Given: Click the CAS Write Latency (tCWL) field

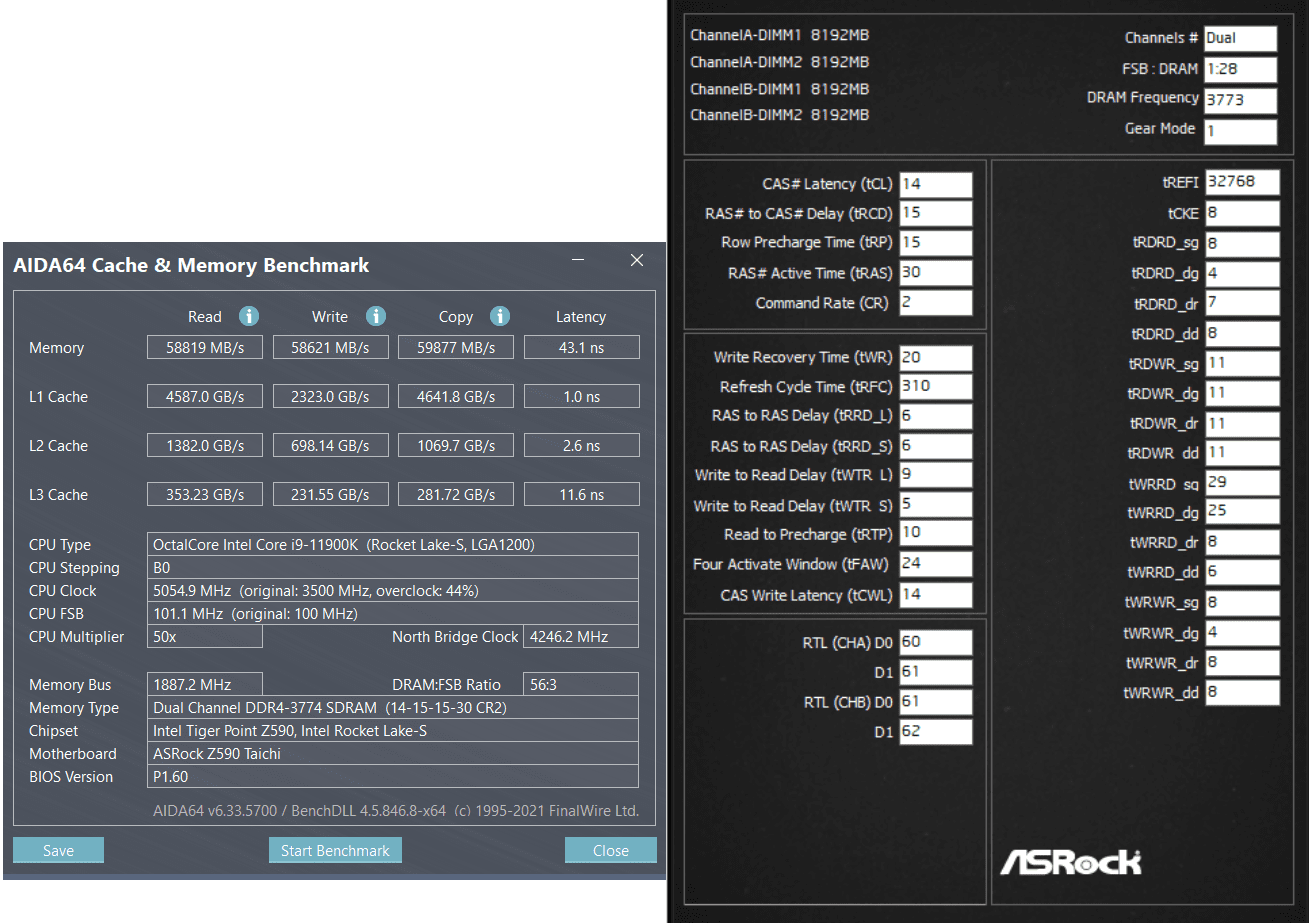Looking at the screenshot, I should (935, 595).
